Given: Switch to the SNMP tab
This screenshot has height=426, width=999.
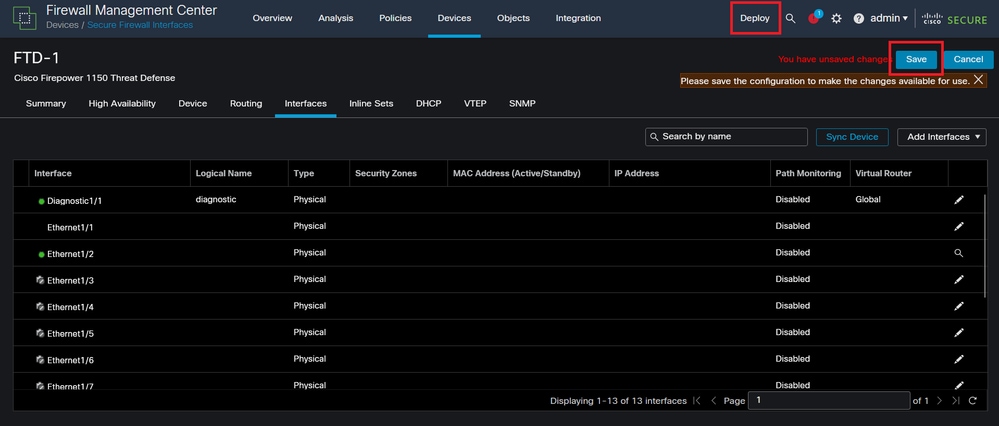Looking at the screenshot, I should click(x=522, y=103).
